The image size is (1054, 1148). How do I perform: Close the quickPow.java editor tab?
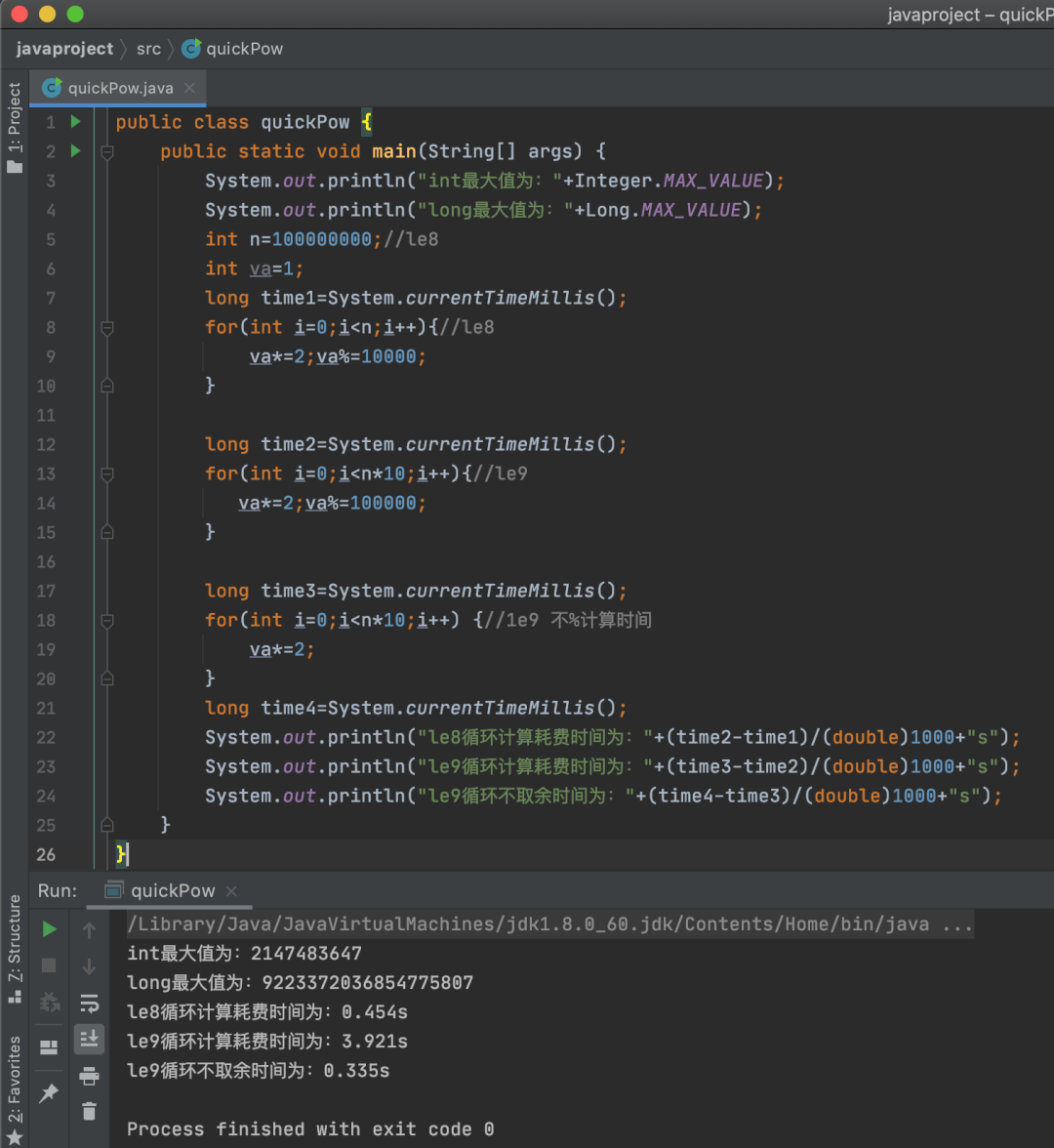189,88
